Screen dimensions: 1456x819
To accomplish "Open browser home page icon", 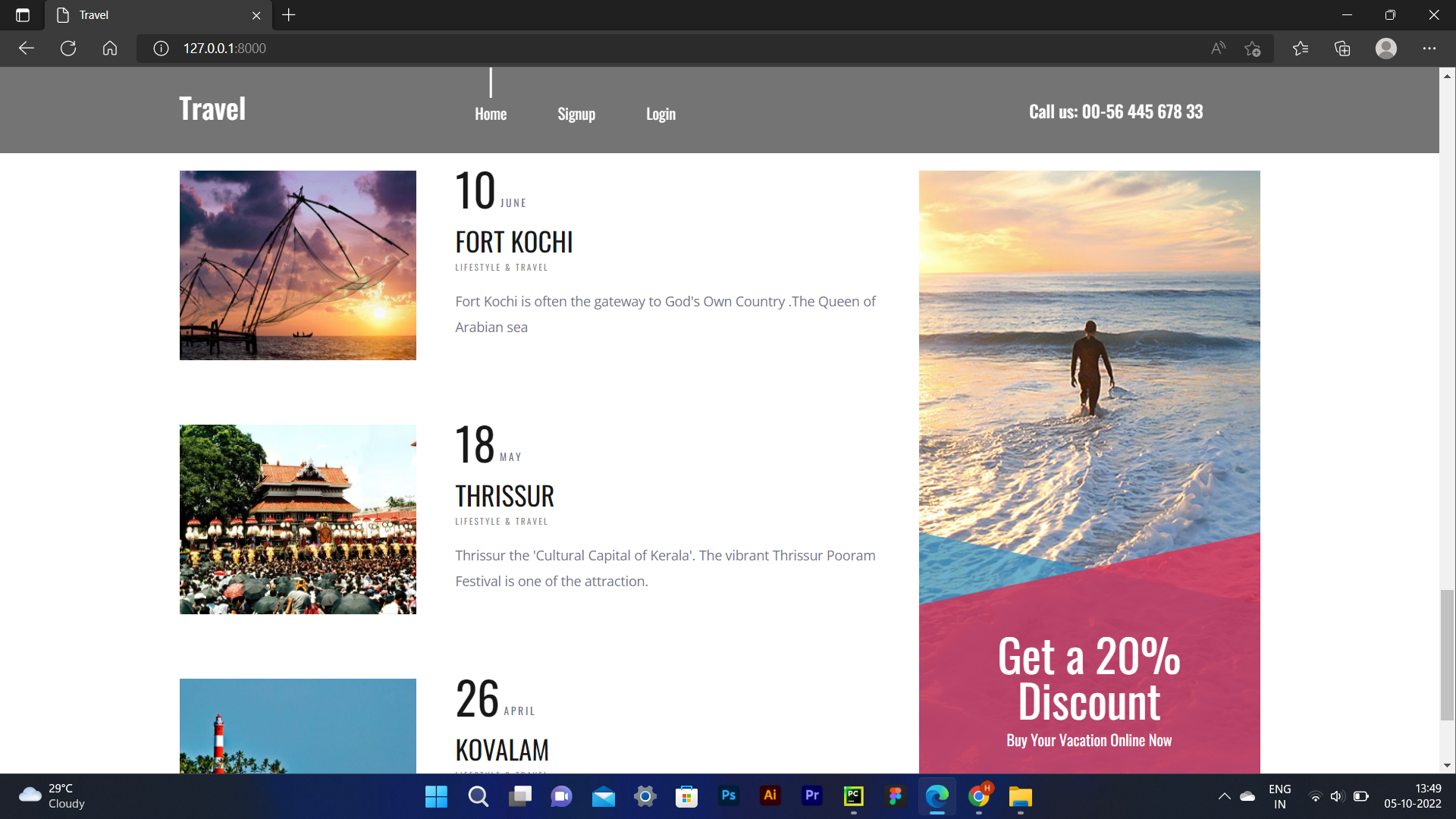I will coord(110,48).
